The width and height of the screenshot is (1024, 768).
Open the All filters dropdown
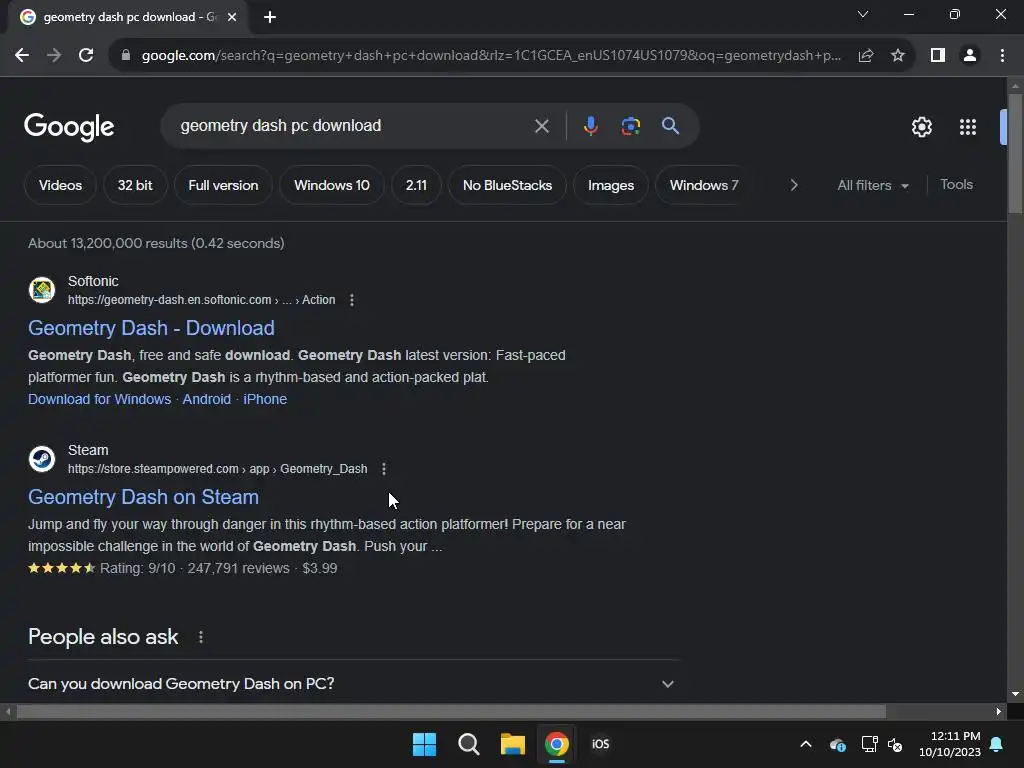pyautogui.click(x=873, y=185)
